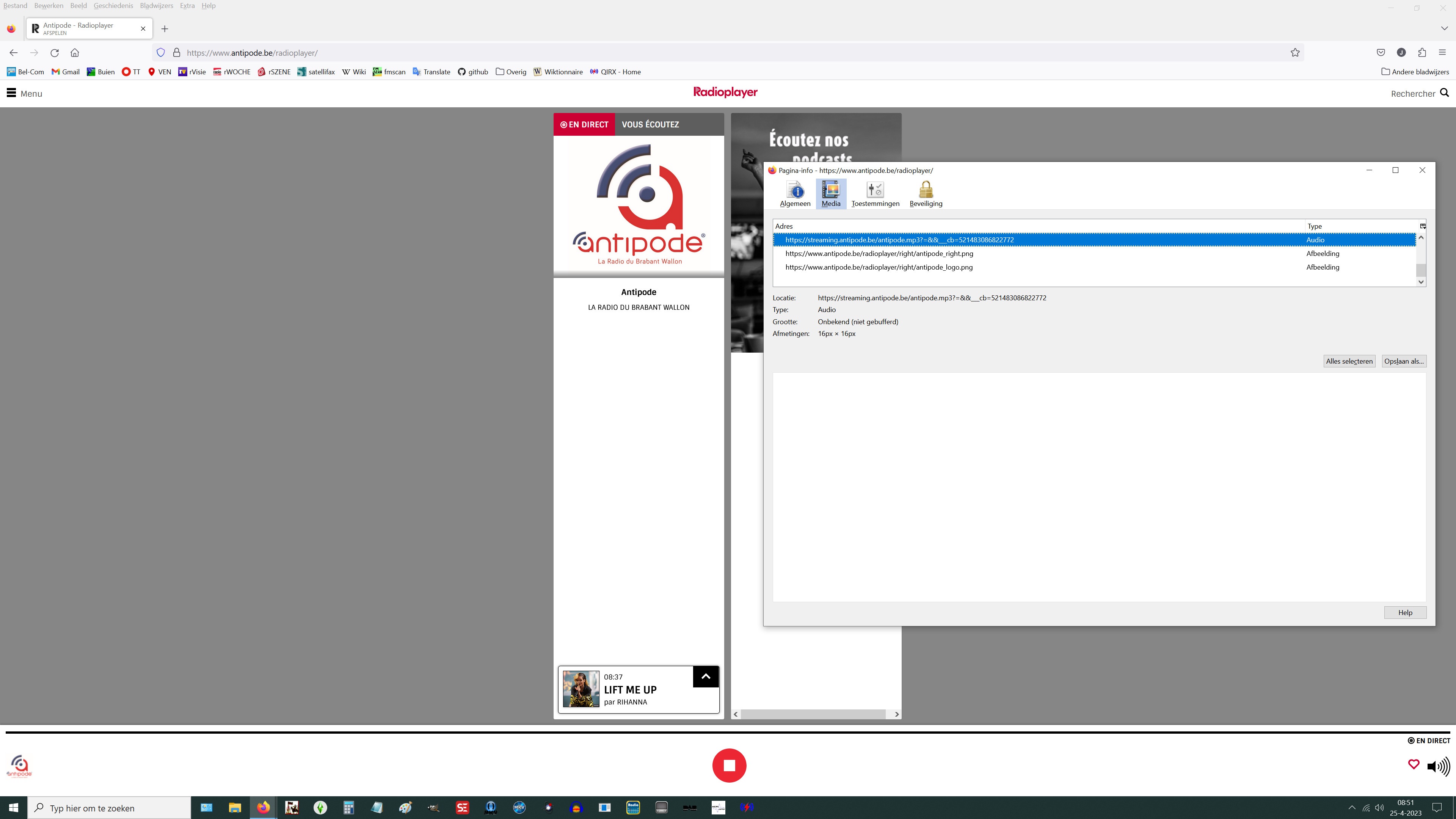This screenshot has height=819, width=1456.
Task: Click the Opslaan als... button
Action: [x=1403, y=361]
